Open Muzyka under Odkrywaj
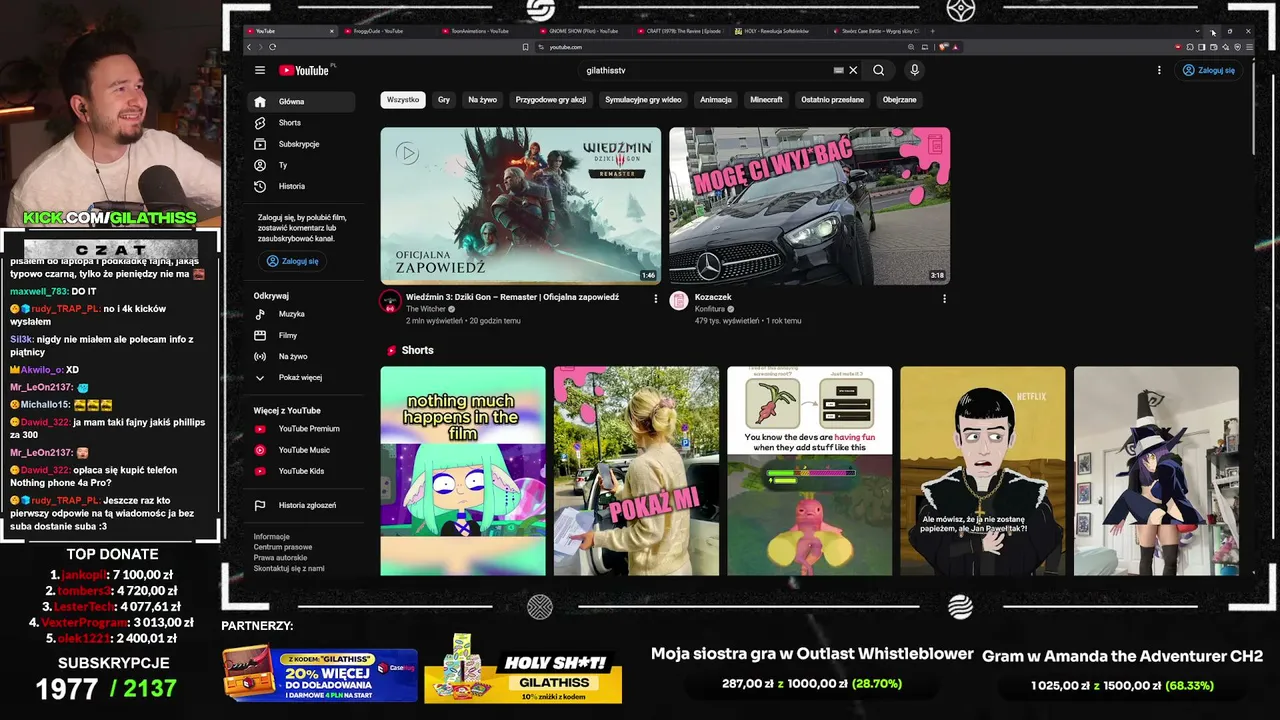Viewport: 1280px width, 720px height. [301, 314]
